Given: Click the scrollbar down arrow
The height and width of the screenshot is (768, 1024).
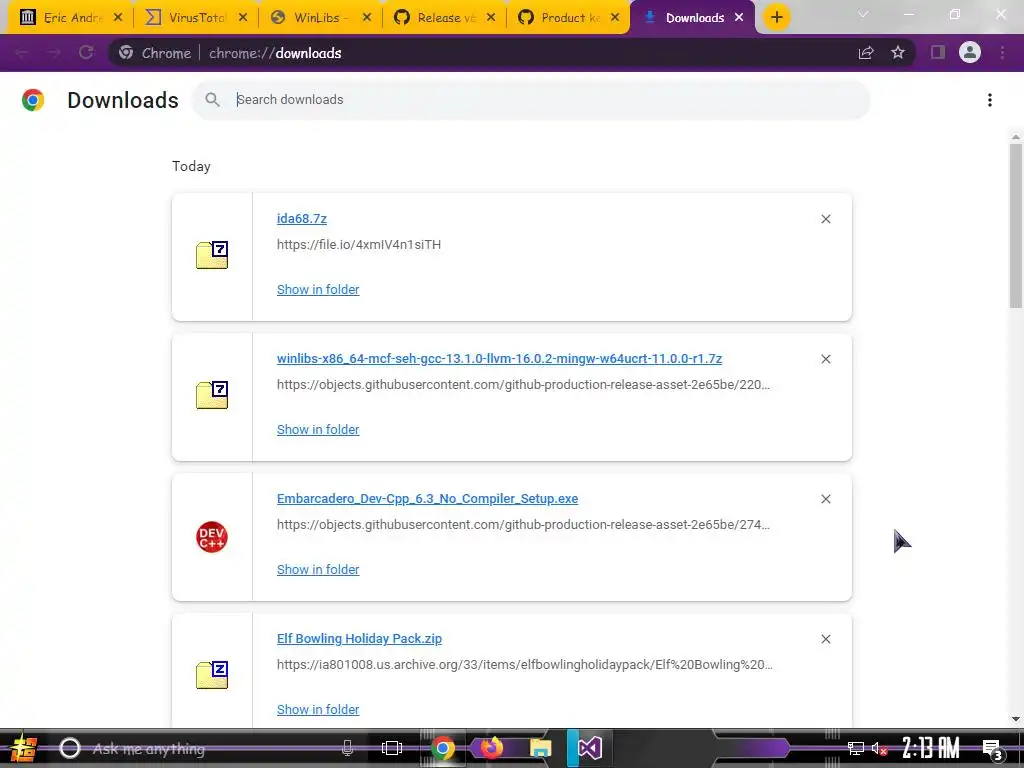Looking at the screenshot, I should tap(1016, 719).
